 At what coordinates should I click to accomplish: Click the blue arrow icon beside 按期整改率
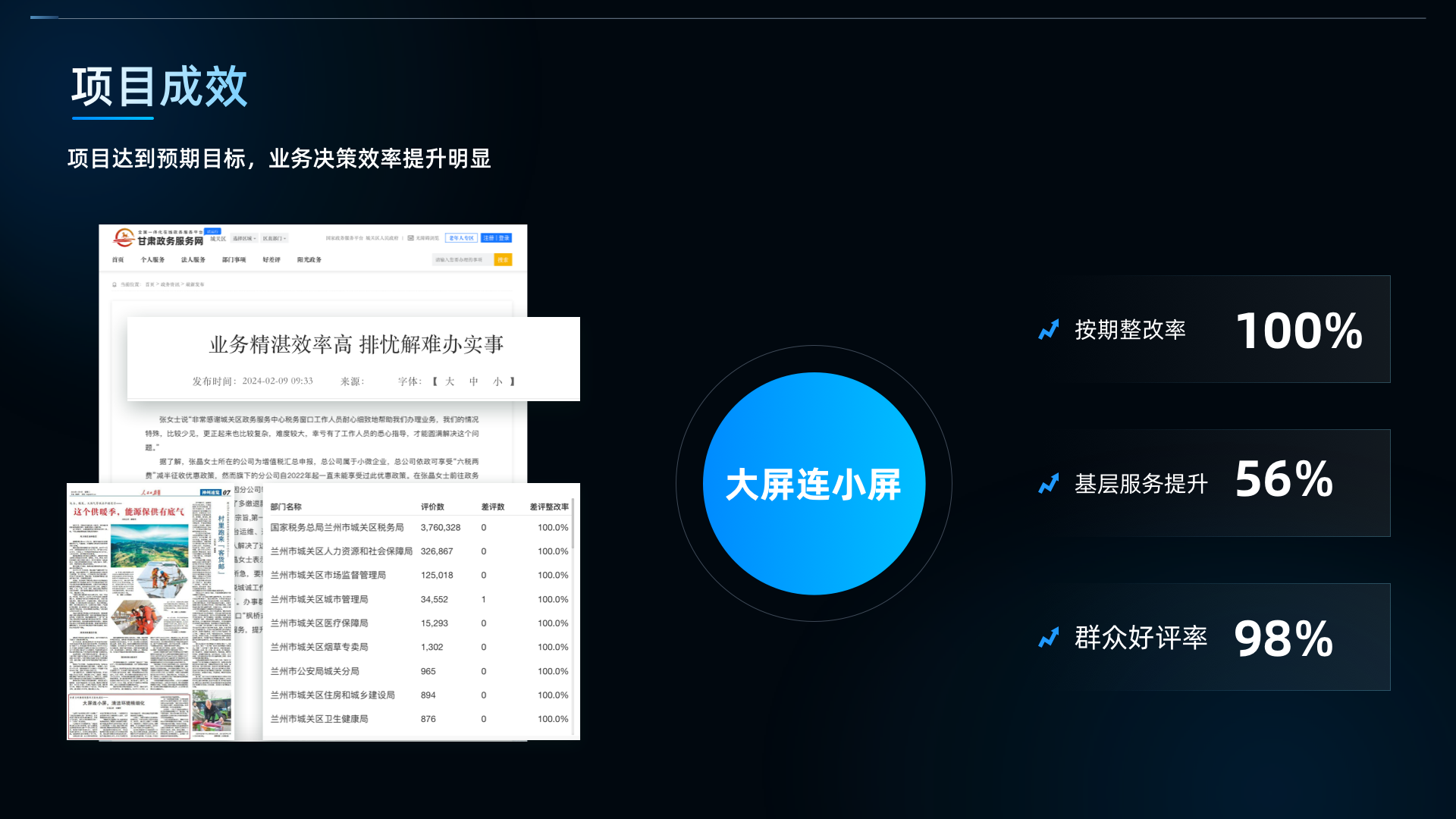tap(1049, 330)
